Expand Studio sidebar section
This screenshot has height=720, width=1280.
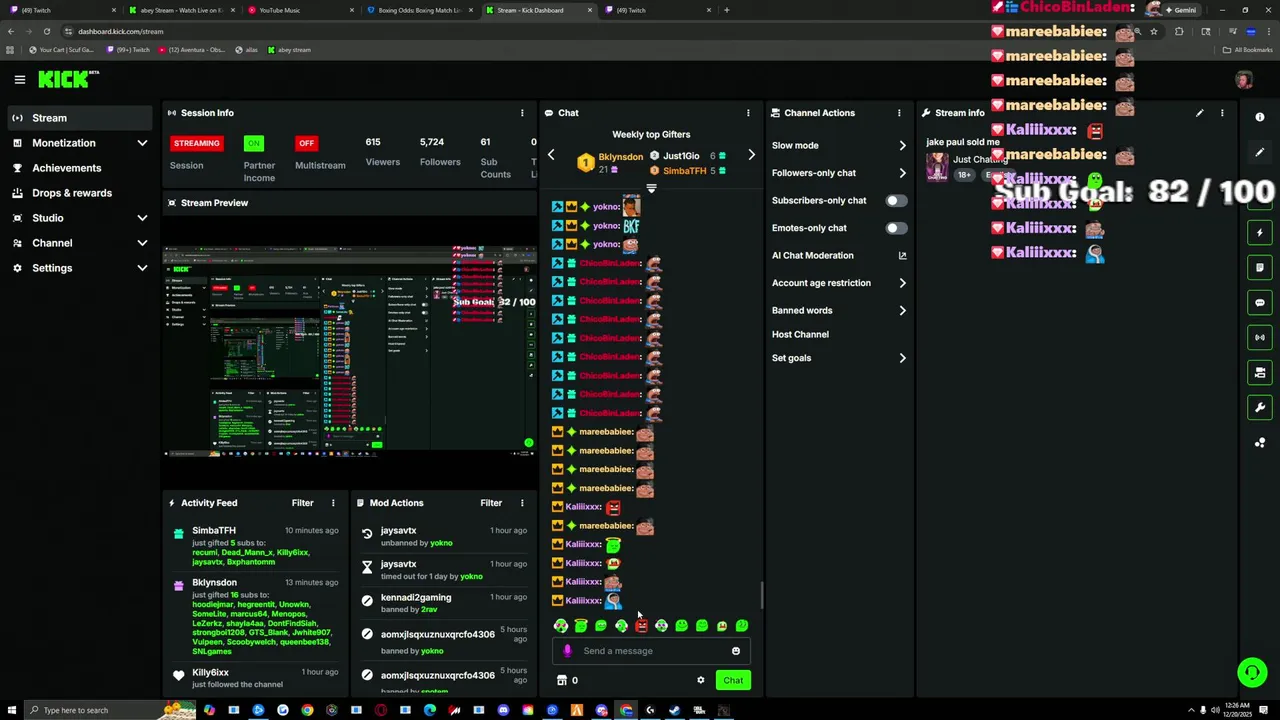[x=142, y=218]
